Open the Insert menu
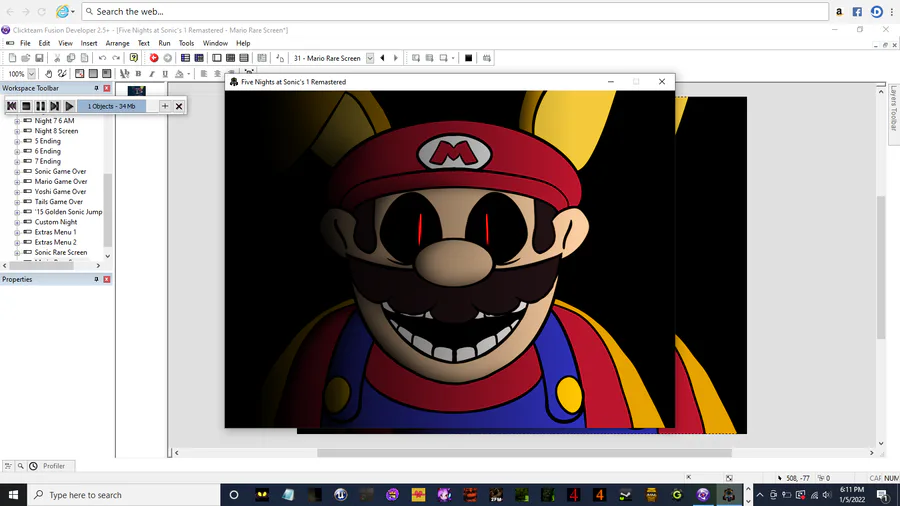900x506 pixels. (x=89, y=43)
